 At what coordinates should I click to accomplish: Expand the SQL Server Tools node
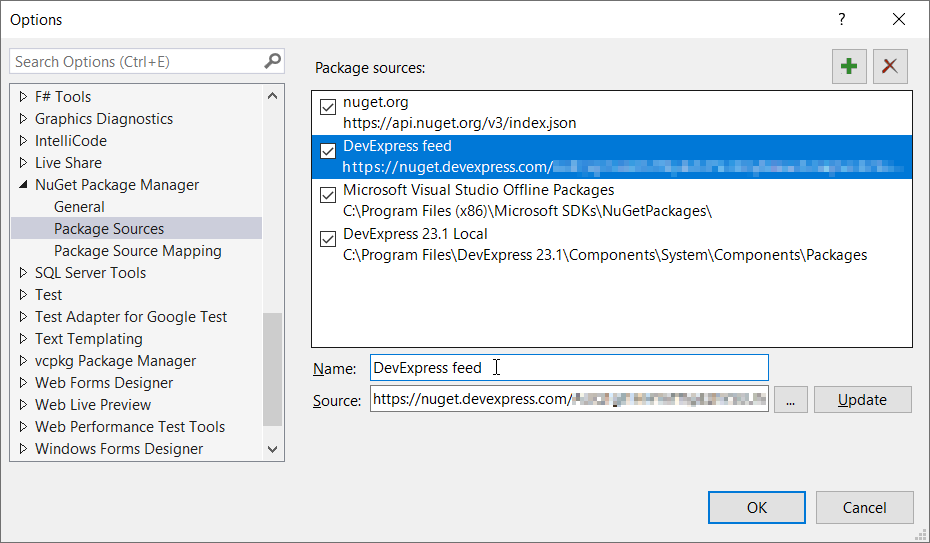23,273
